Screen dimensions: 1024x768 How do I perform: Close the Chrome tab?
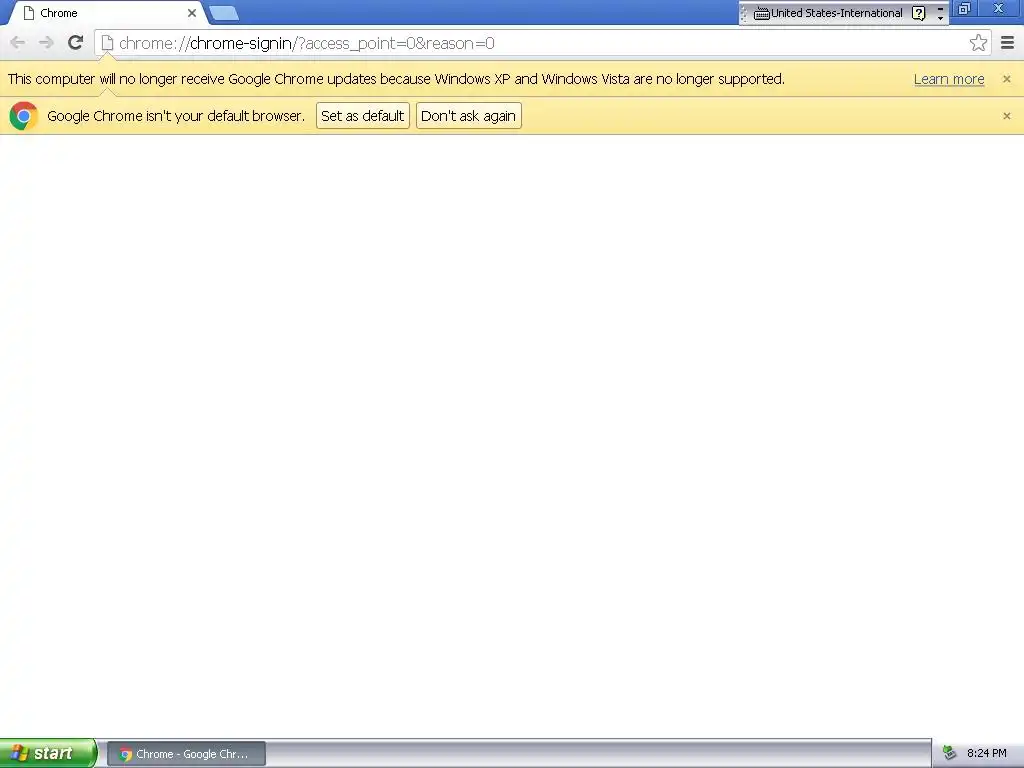[x=191, y=13]
